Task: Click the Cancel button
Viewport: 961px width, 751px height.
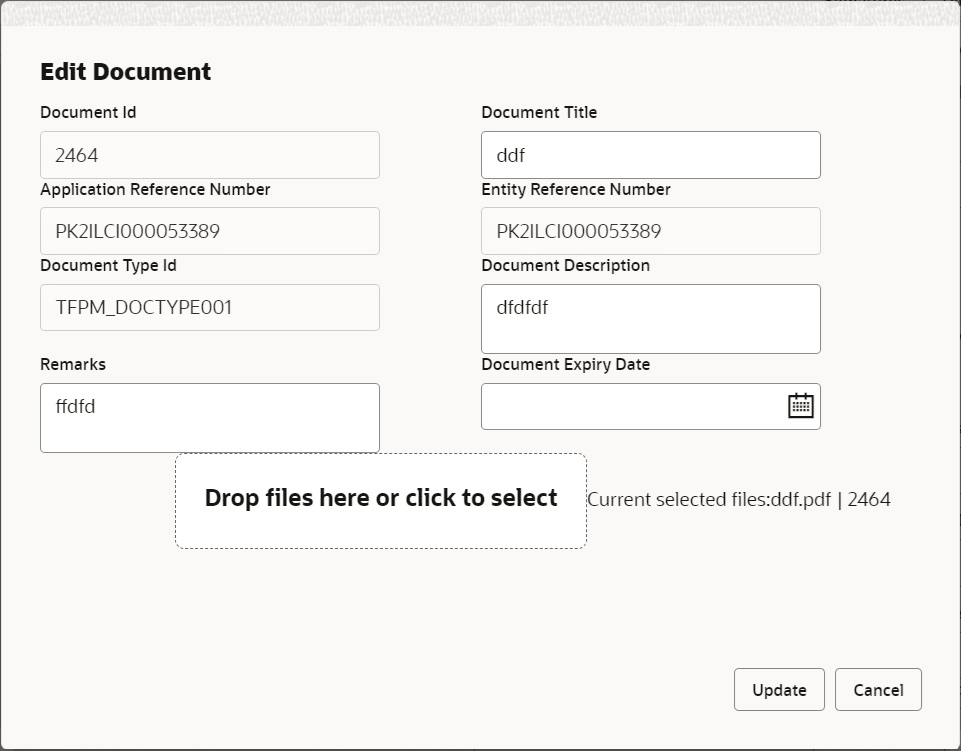Action: (878, 689)
